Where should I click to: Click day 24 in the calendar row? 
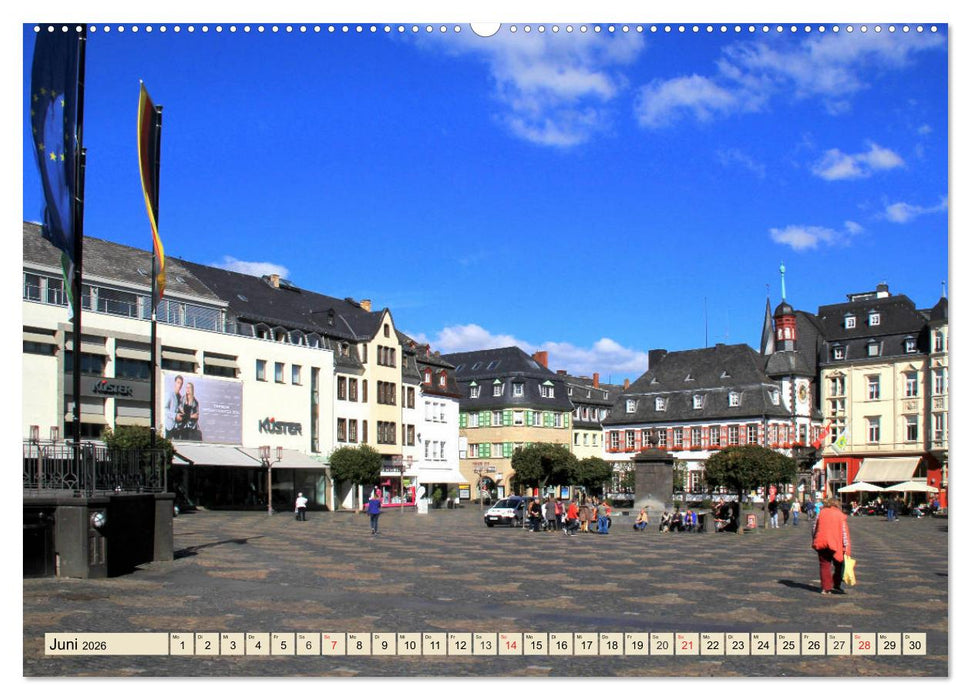762,644
